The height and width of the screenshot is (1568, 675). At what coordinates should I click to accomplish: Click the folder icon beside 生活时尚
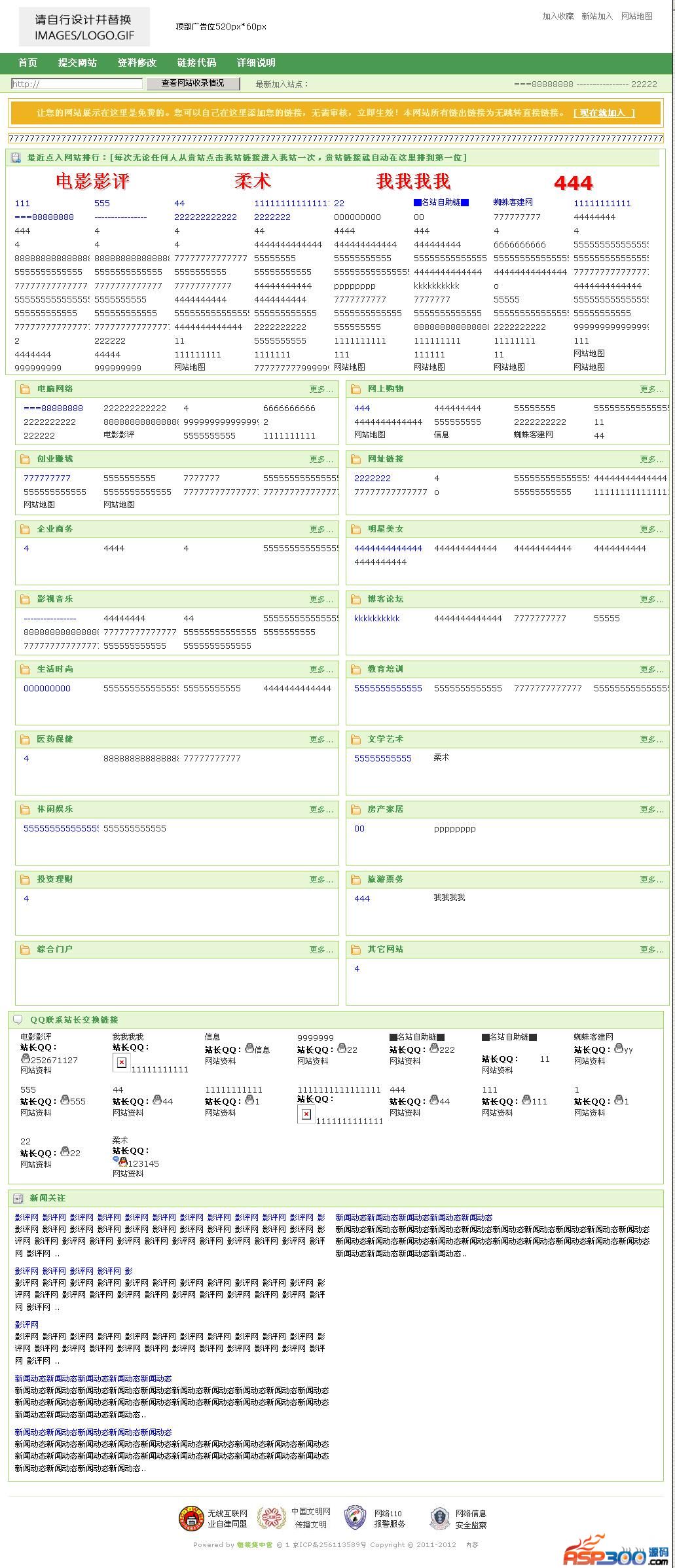pos(26,670)
